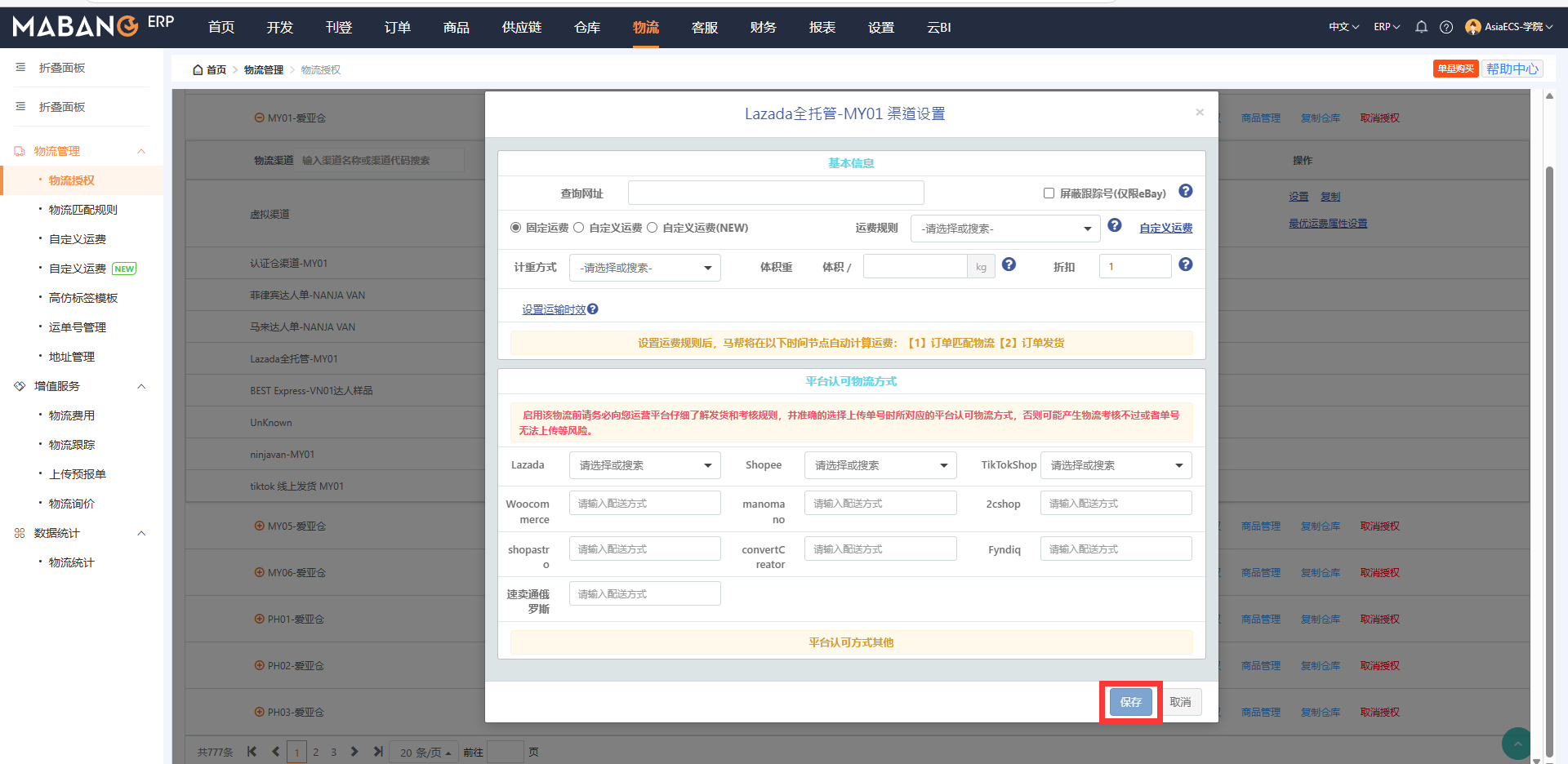Open the 计重方式 dropdown
1568x764 pixels.
644,268
